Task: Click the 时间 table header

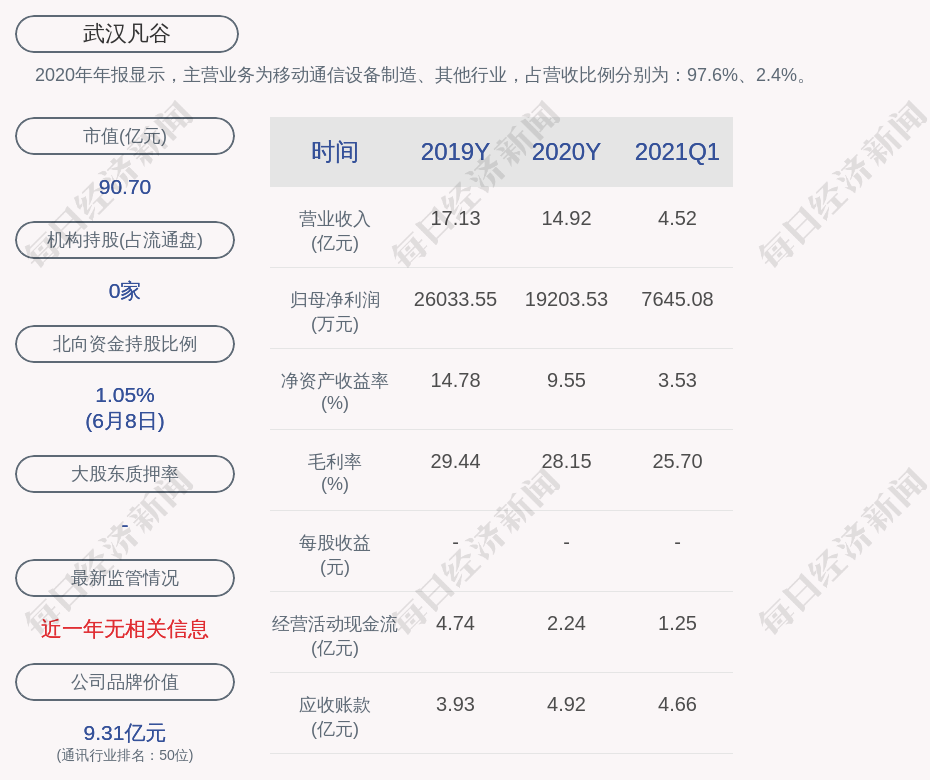Action: click(x=335, y=152)
